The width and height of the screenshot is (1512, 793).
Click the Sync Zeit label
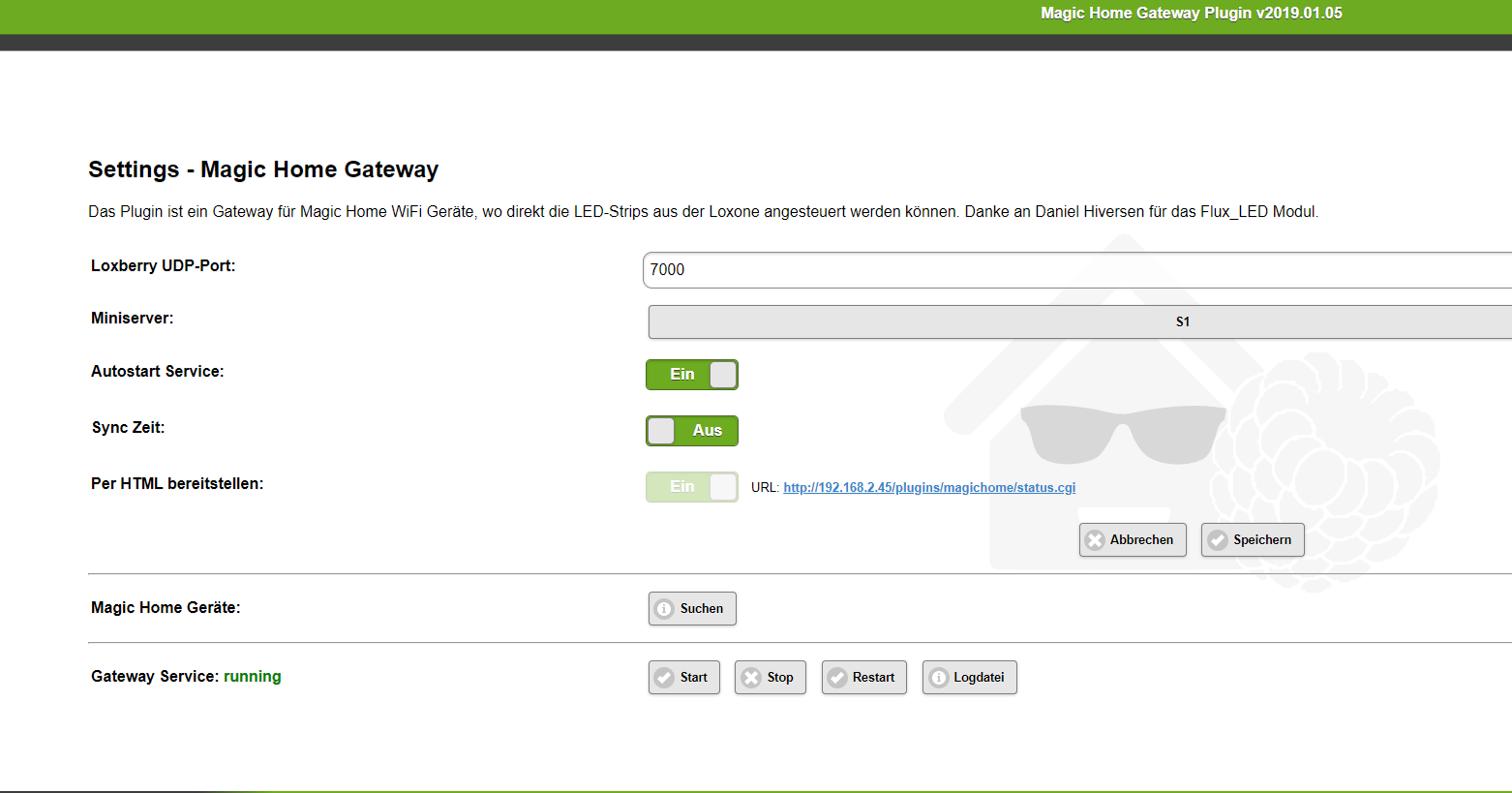129,428
